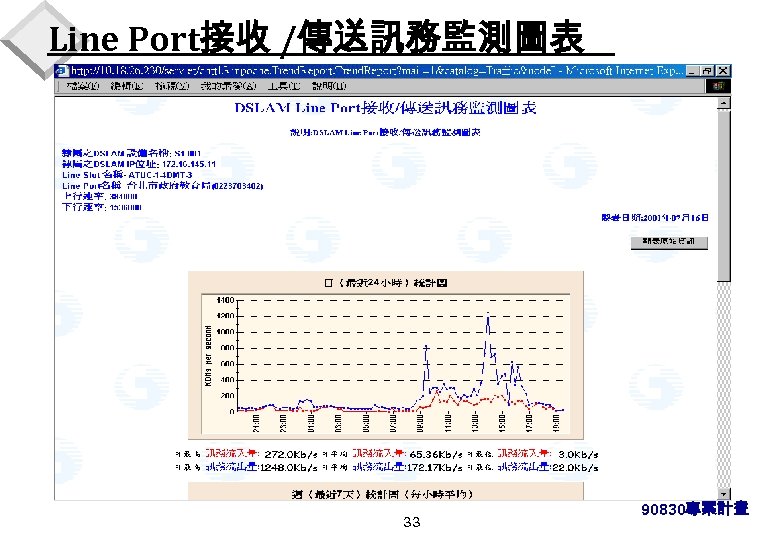
Task: Click the gray button below the report date
Action: 669,242
